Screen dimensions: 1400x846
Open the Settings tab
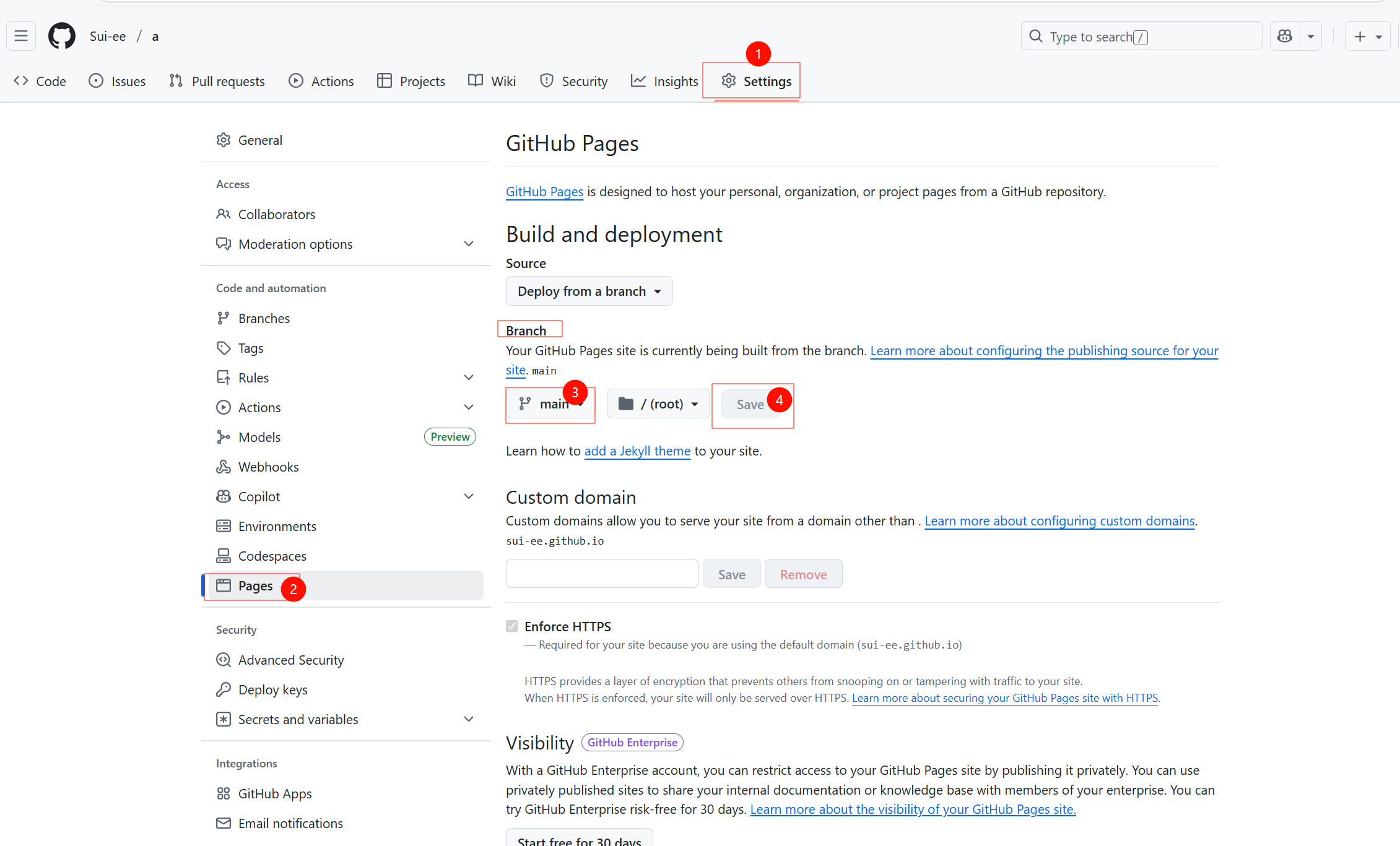pos(757,81)
